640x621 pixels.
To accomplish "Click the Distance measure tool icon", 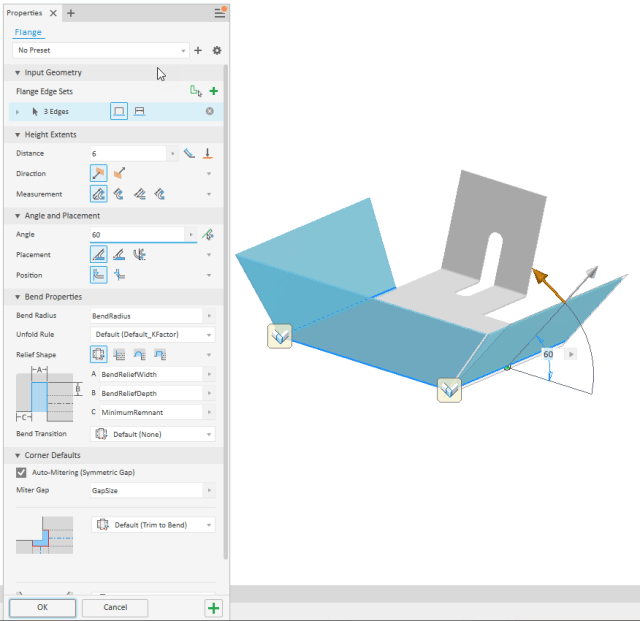I will coord(189,153).
